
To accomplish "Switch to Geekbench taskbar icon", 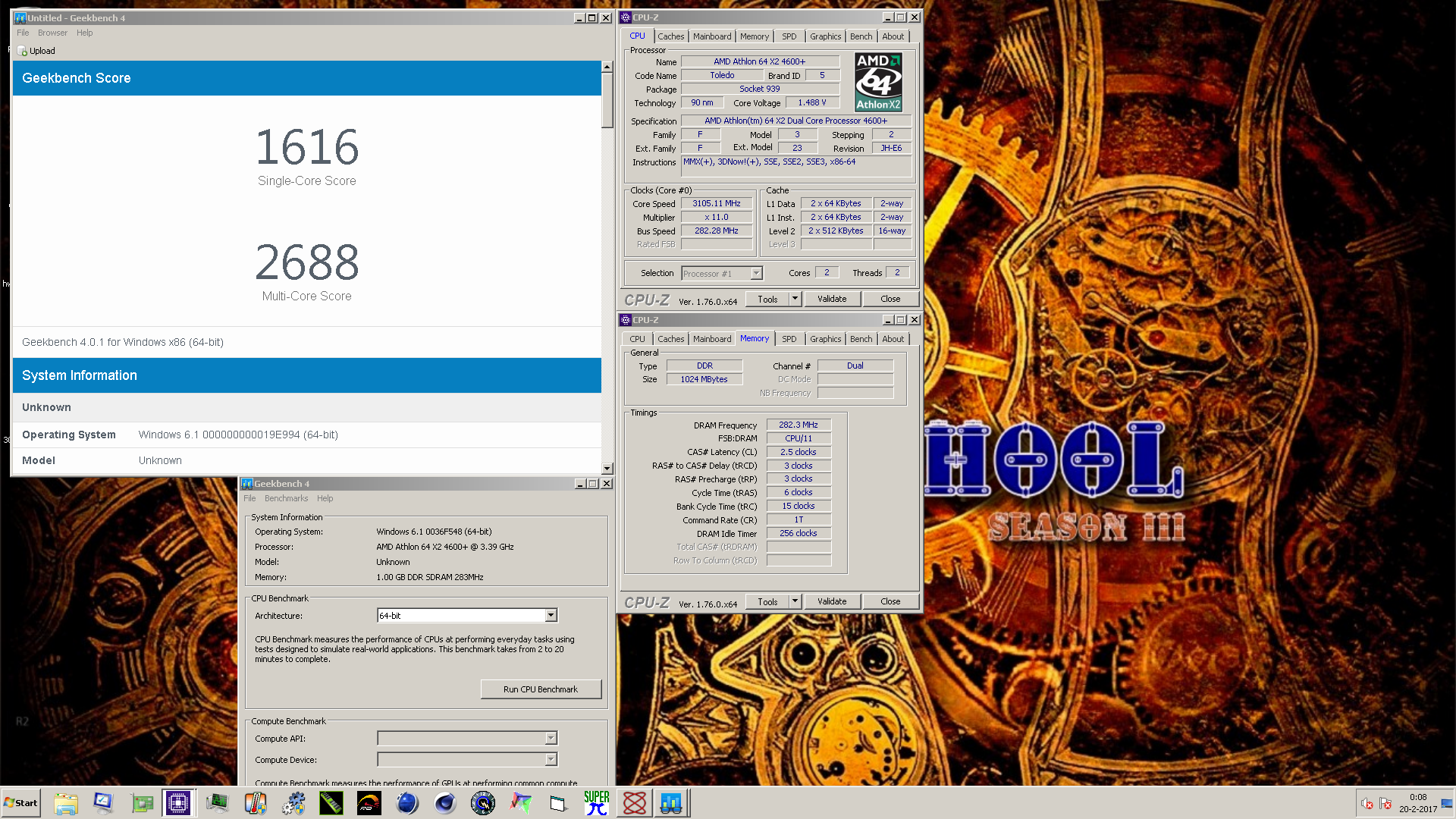I will (671, 803).
